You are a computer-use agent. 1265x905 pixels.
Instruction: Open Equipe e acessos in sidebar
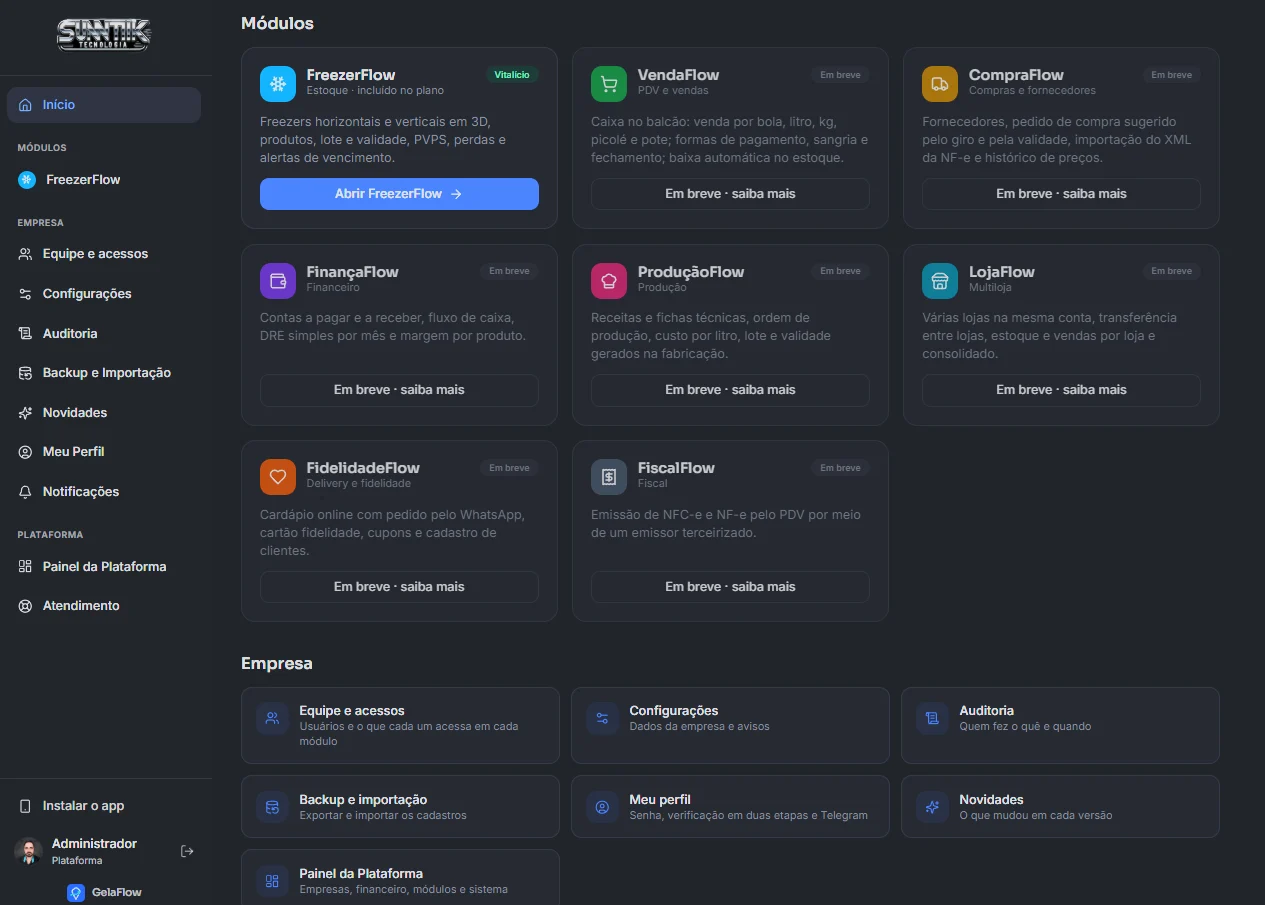104,254
